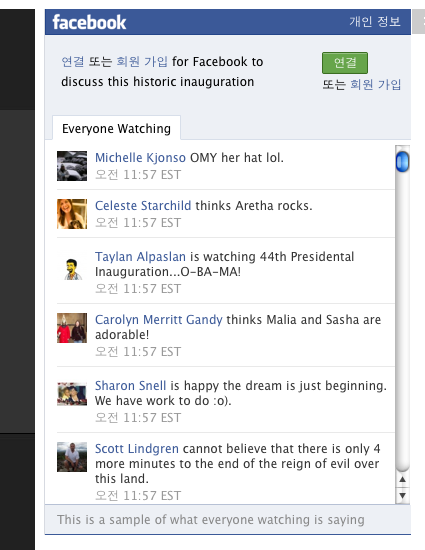Viewport: 425px width, 550px height.
Task: Visit Taylan Alpaslan's profile name link
Action: 140,257
